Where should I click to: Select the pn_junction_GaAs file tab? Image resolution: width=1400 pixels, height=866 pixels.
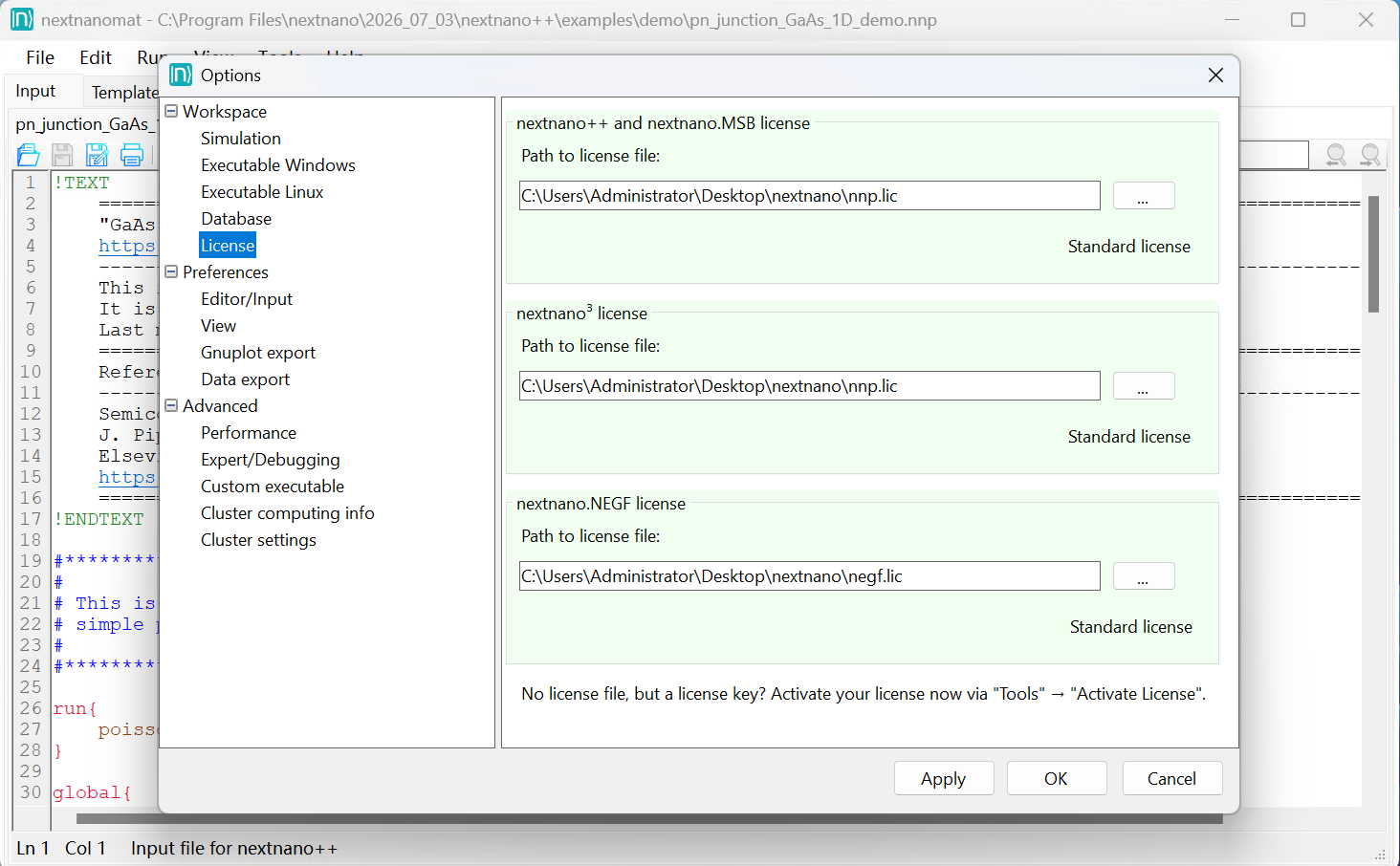84,124
